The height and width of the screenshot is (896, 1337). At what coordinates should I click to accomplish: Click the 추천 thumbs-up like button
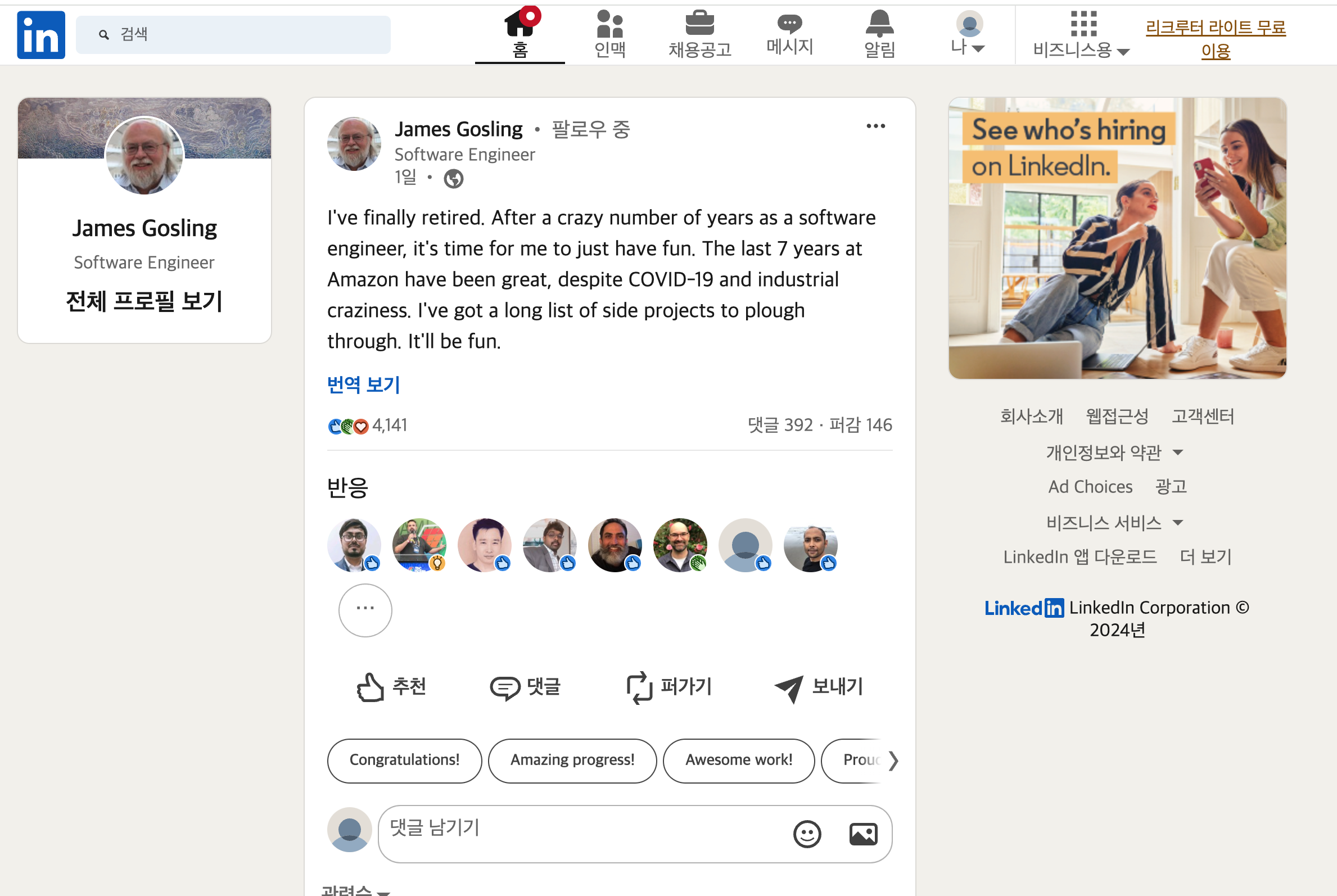[x=391, y=686]
